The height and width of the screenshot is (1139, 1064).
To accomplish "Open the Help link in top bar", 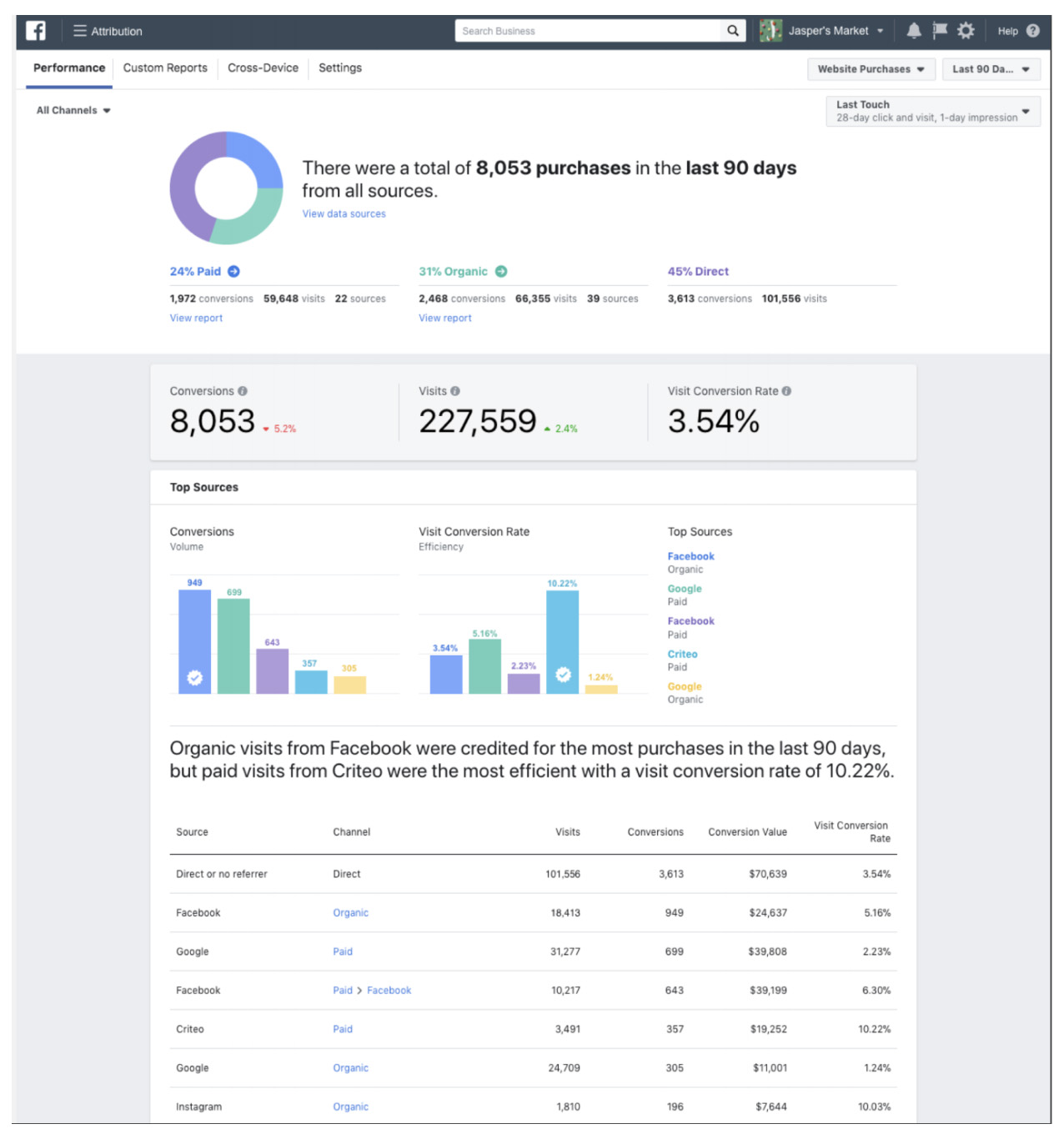I will click(1008, 31).
